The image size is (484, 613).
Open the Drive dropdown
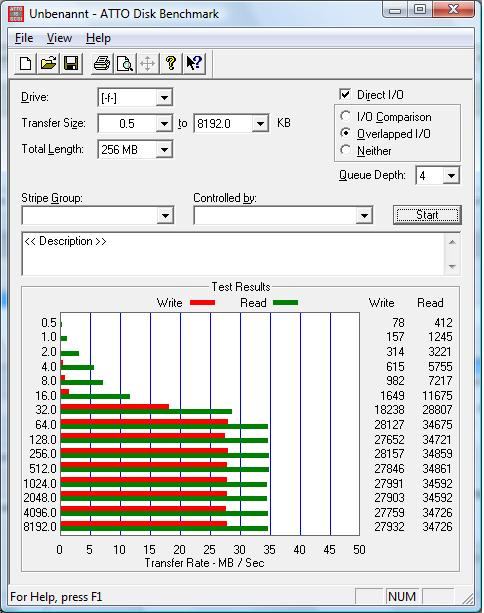pyautogui.click(x=165, y=97)
